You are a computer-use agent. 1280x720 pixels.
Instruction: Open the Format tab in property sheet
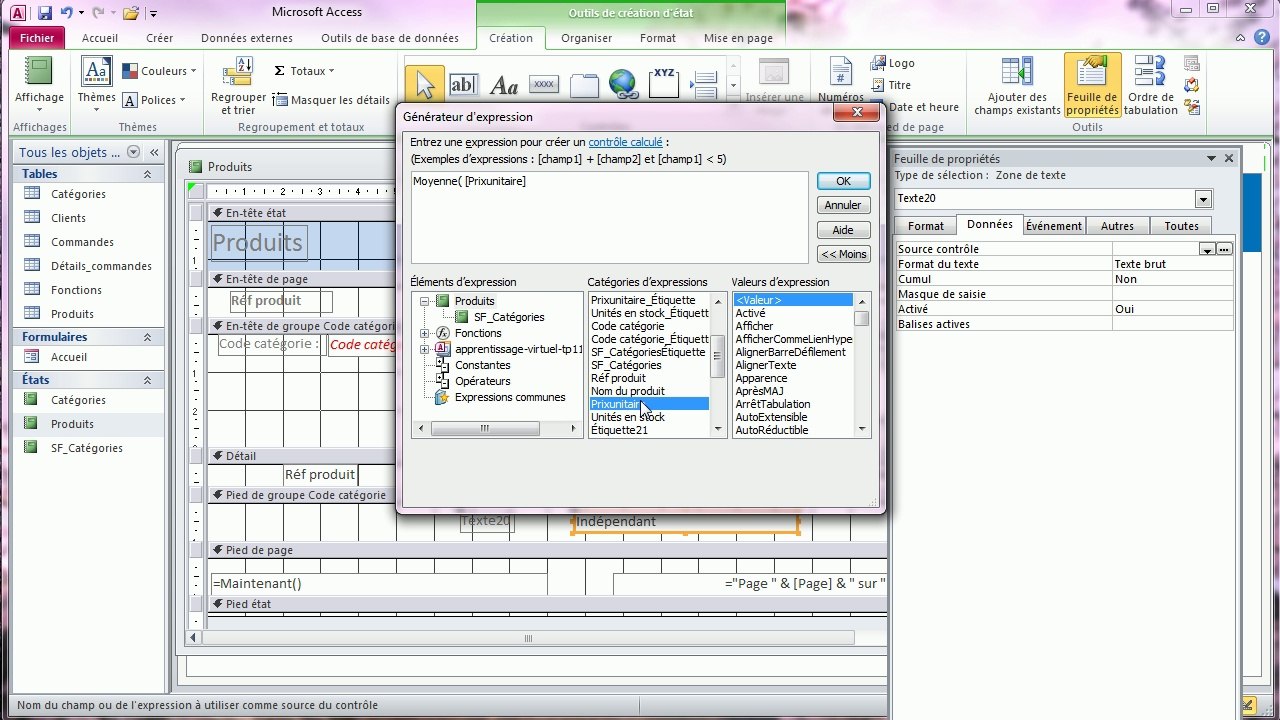click(926, 226)
